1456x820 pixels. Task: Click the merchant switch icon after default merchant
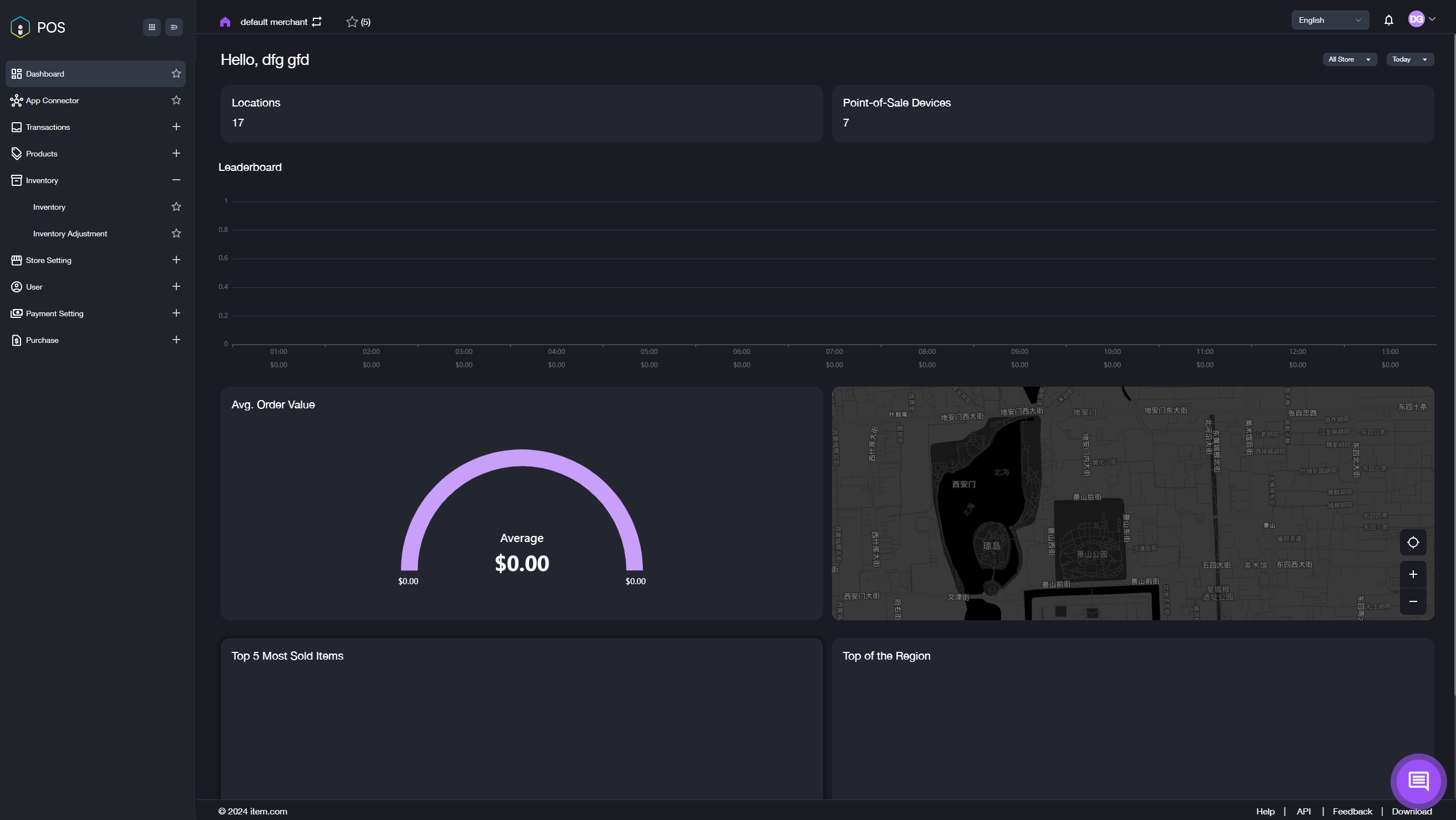pyautogui.click(x=317, y=21)
